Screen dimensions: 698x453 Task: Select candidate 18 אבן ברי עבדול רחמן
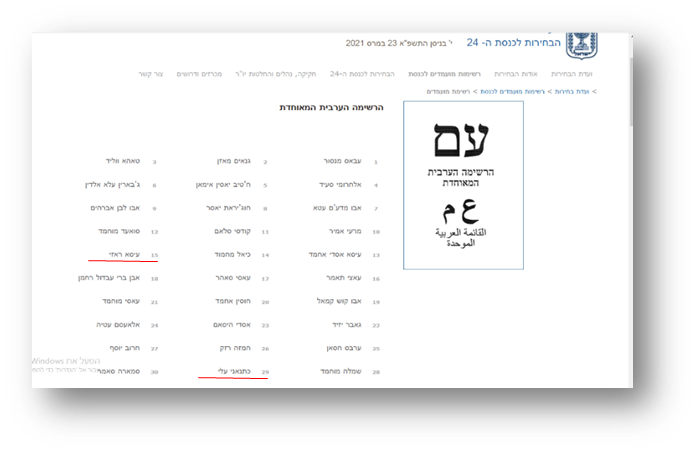[x=109, y=278]
